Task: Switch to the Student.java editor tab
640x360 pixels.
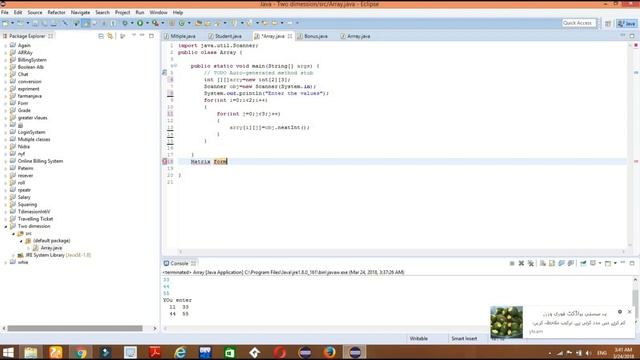Action: 225,36
